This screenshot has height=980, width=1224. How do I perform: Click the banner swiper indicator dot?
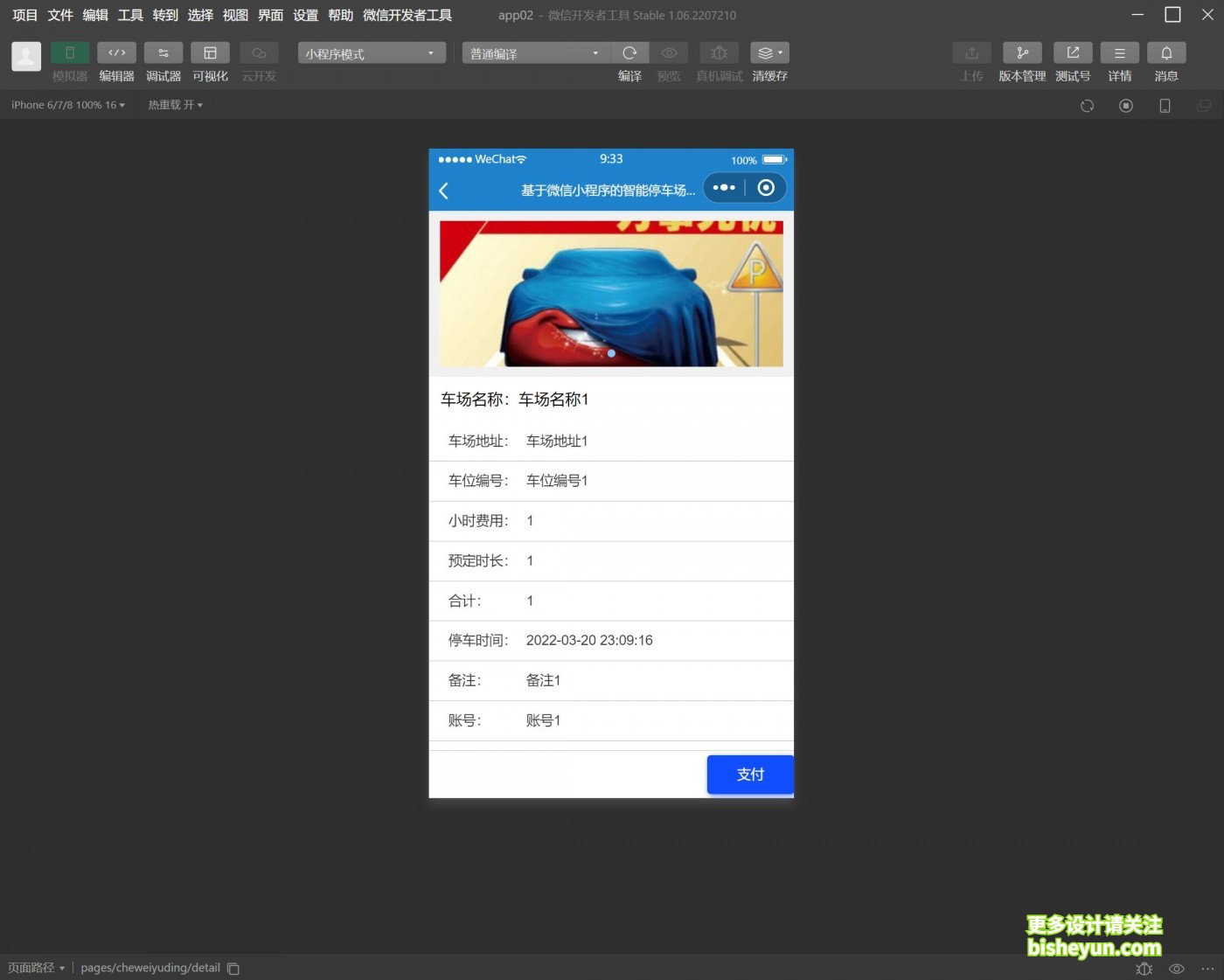point(611,353)
